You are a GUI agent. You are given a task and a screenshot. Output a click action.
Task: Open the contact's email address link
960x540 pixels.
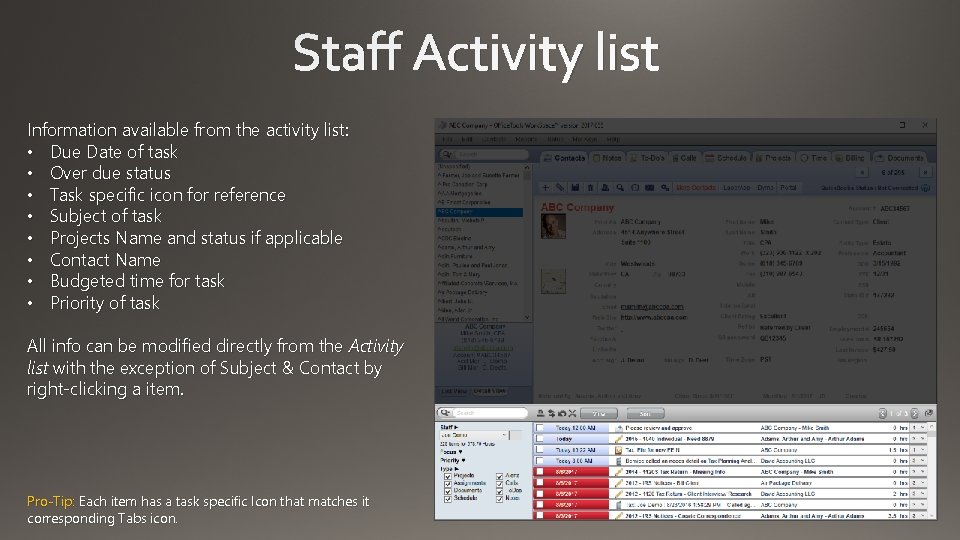pos(652,307)
